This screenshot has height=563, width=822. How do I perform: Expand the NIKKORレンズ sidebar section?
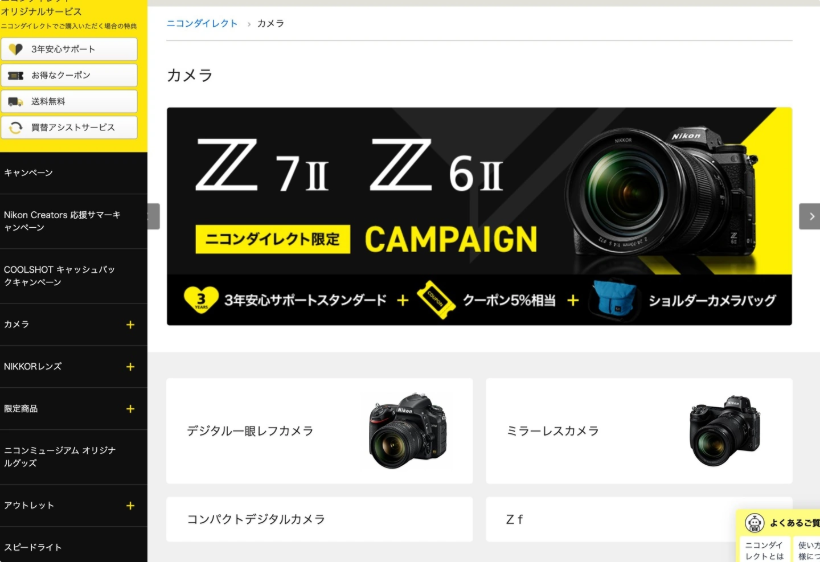coord(131,367)
